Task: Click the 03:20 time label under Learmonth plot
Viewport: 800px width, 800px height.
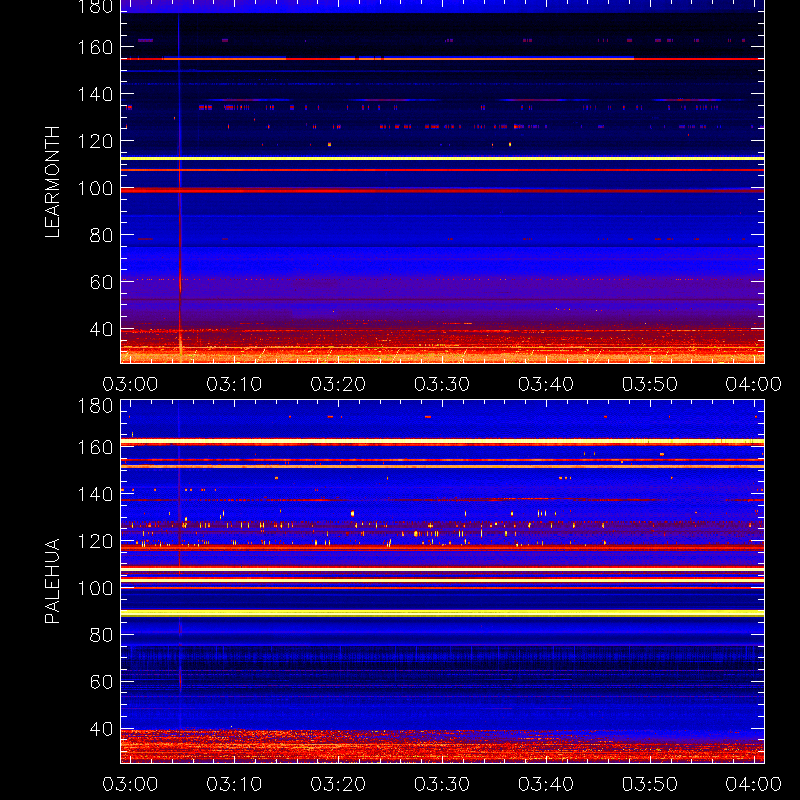Action: coord(338,384)
